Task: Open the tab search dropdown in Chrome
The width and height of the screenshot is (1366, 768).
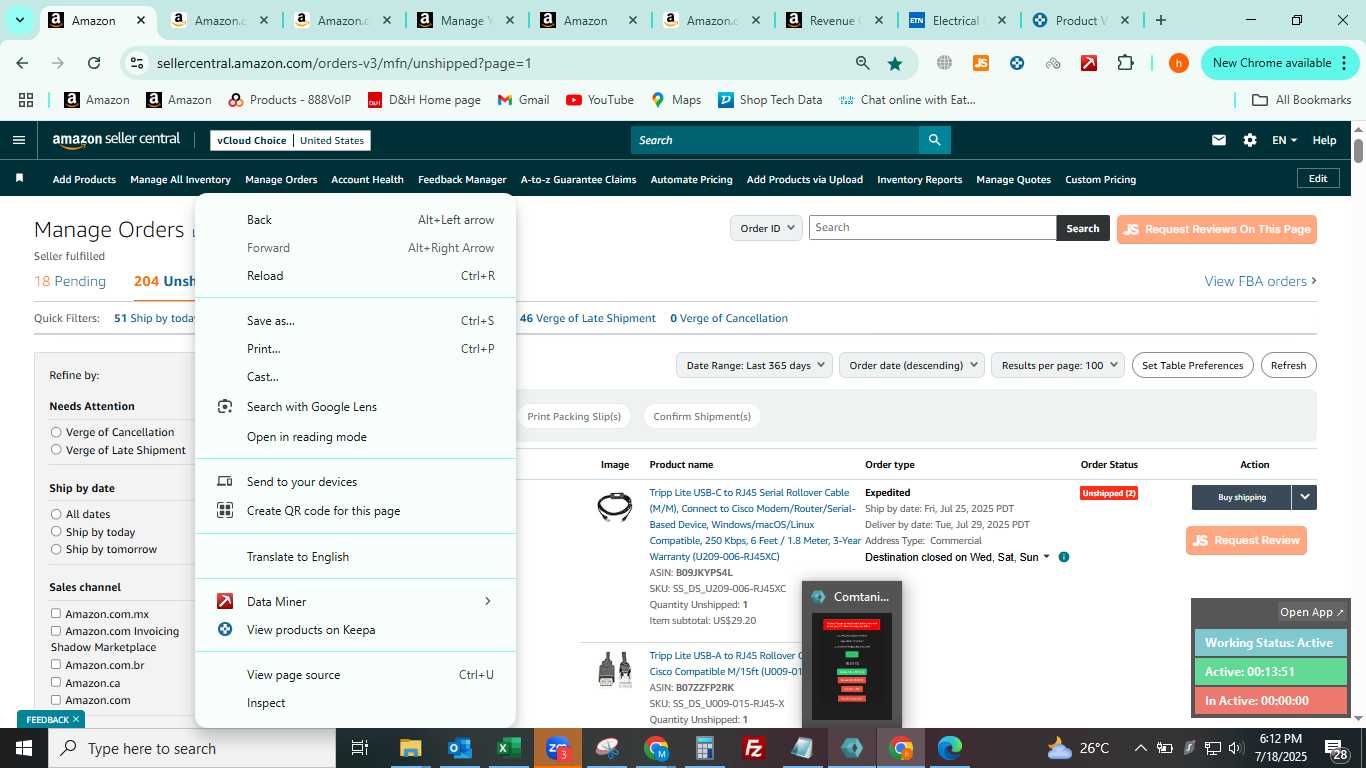Action: 19,20
